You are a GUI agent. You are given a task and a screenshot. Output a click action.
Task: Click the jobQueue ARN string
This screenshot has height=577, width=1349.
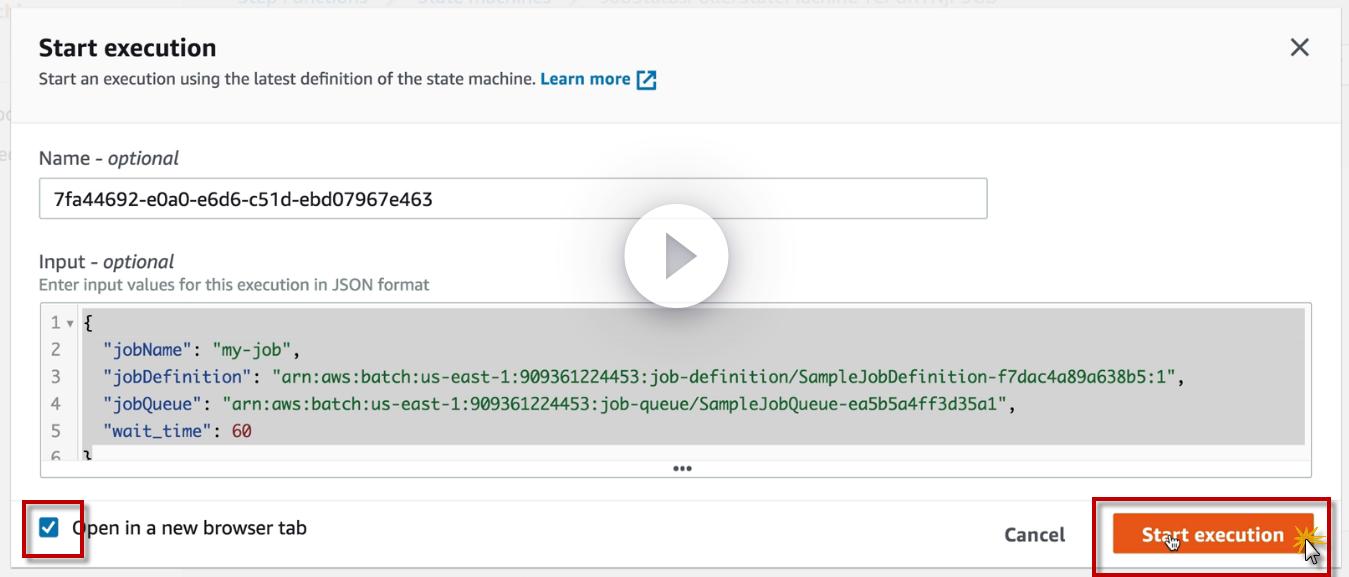(614, 404)
